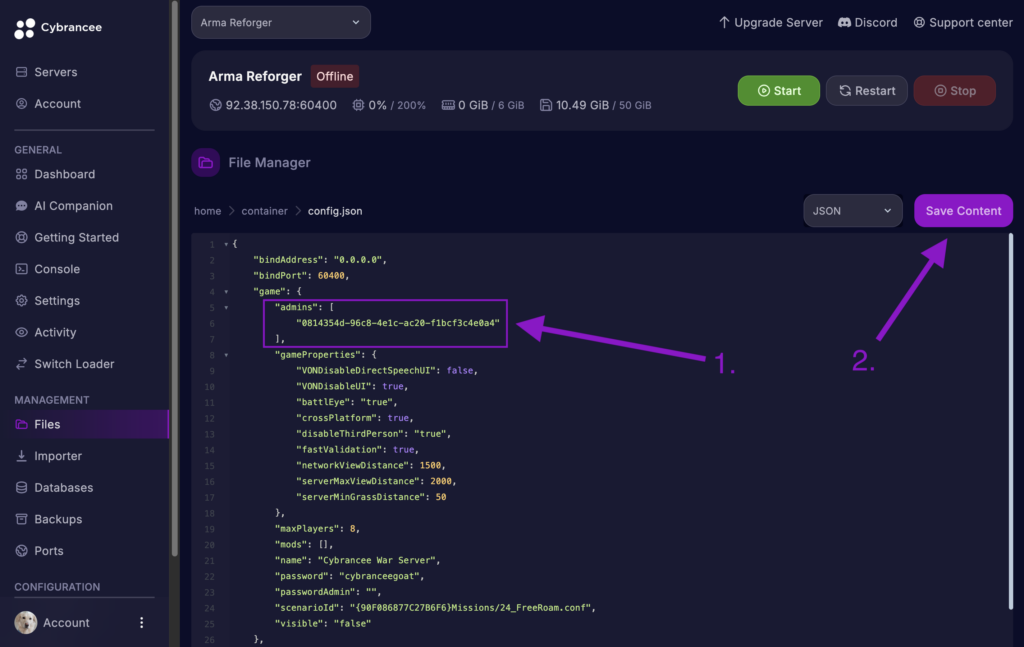Click the user avatar thumbnail
The image size is (1024, 647).
pyautogui.click(x=26, y=623)
